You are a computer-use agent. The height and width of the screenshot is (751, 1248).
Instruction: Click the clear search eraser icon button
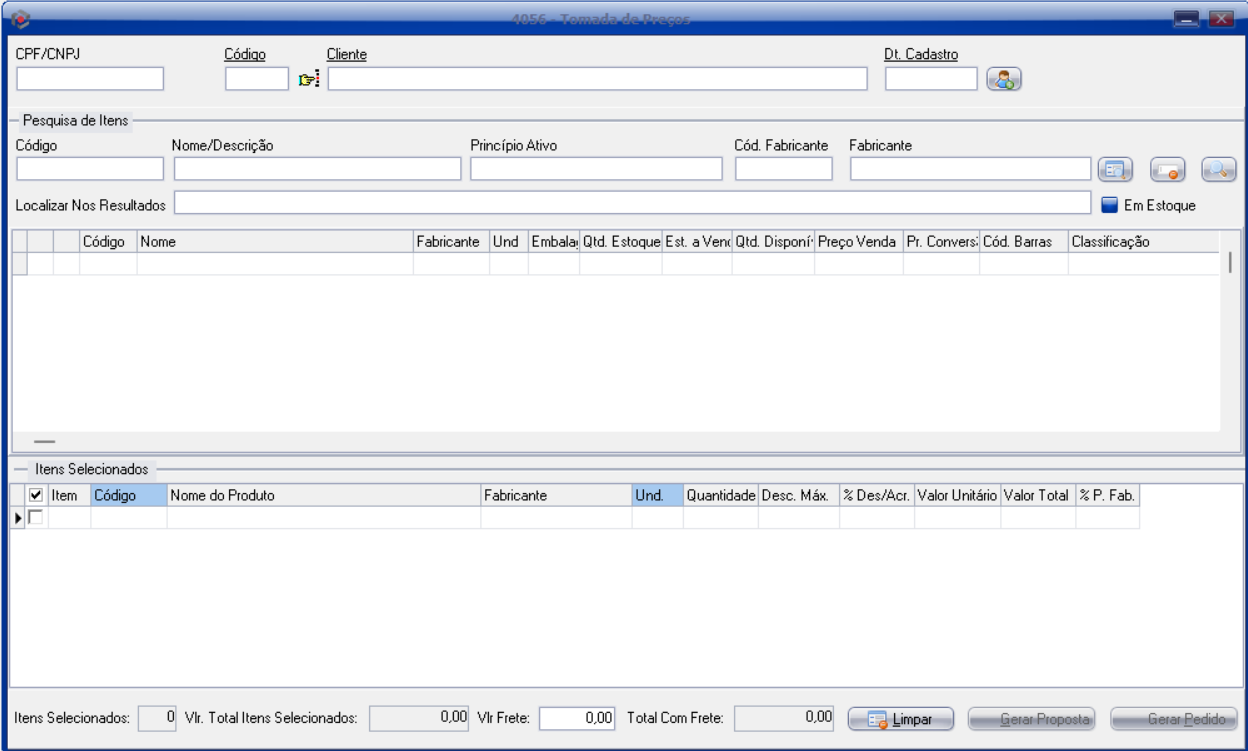[1167, 170]
